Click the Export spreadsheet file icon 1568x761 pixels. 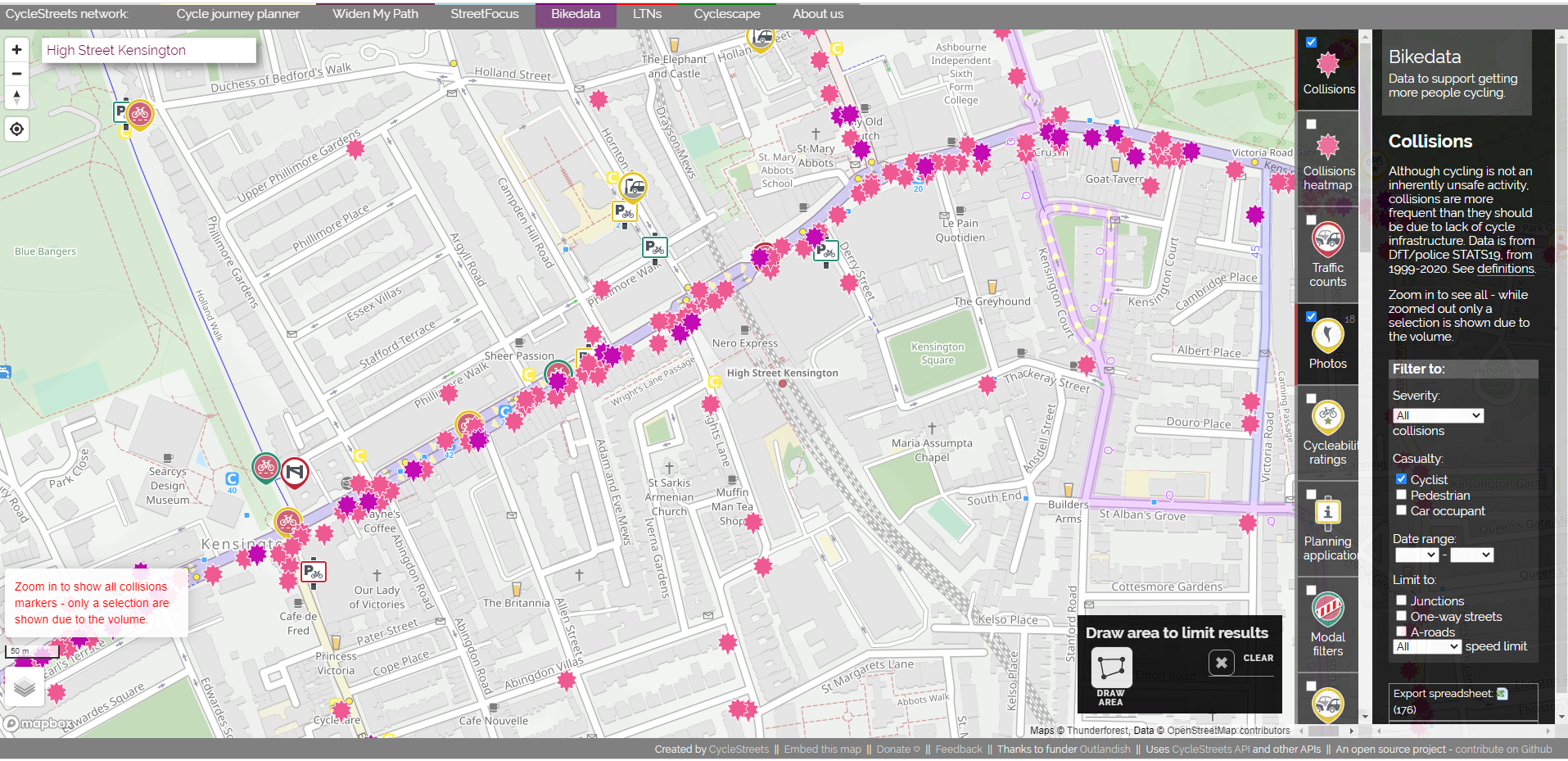click(1502, 694)
